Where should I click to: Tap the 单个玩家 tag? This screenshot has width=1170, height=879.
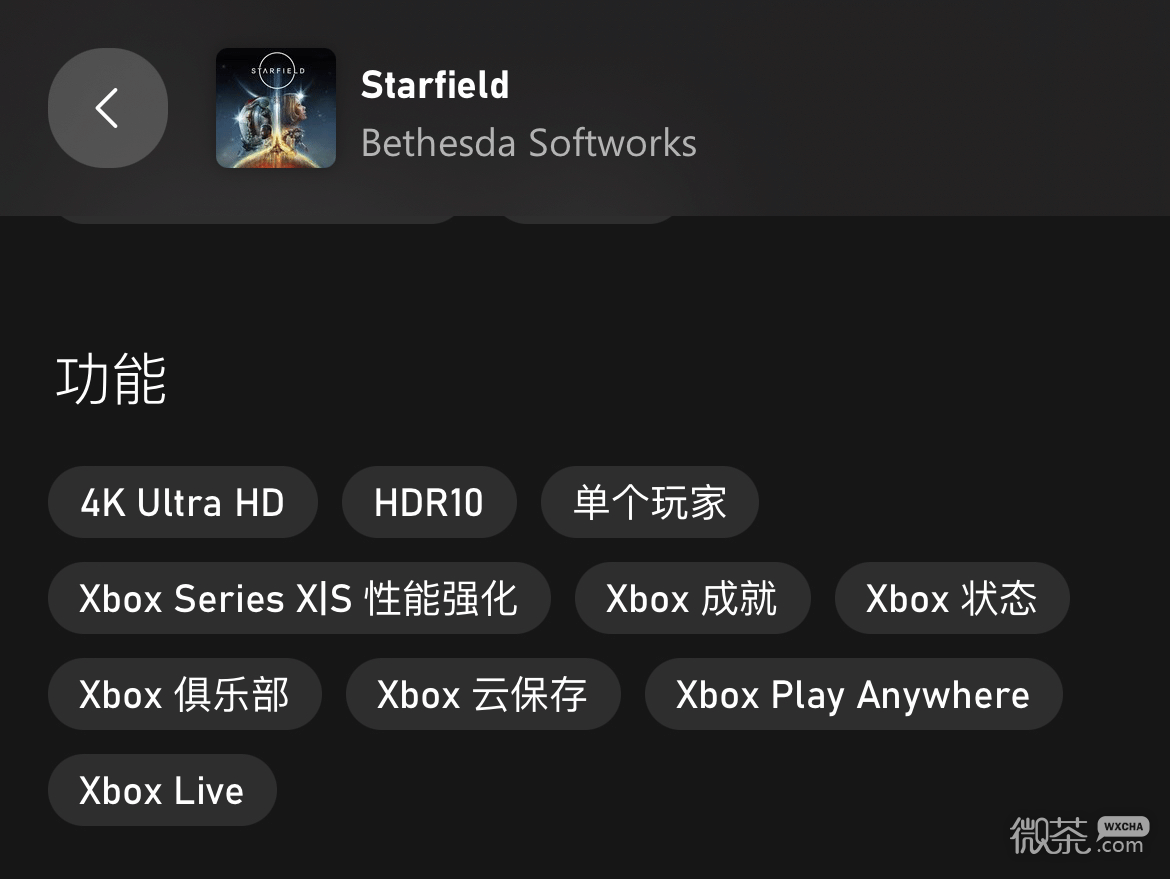pyautogui.click(x=650, y=502)
